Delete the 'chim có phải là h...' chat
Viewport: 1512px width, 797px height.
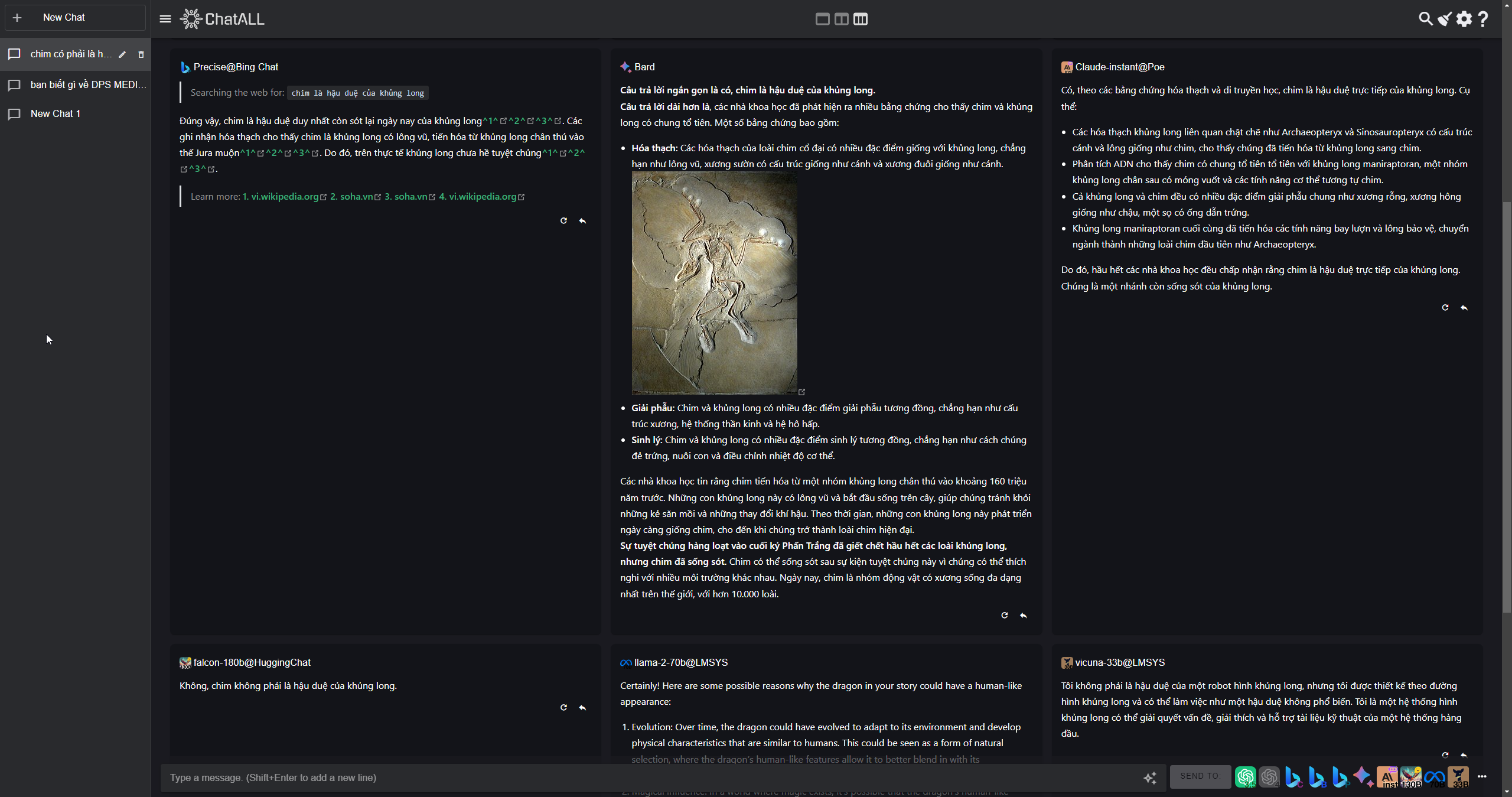tap(141, 54)
